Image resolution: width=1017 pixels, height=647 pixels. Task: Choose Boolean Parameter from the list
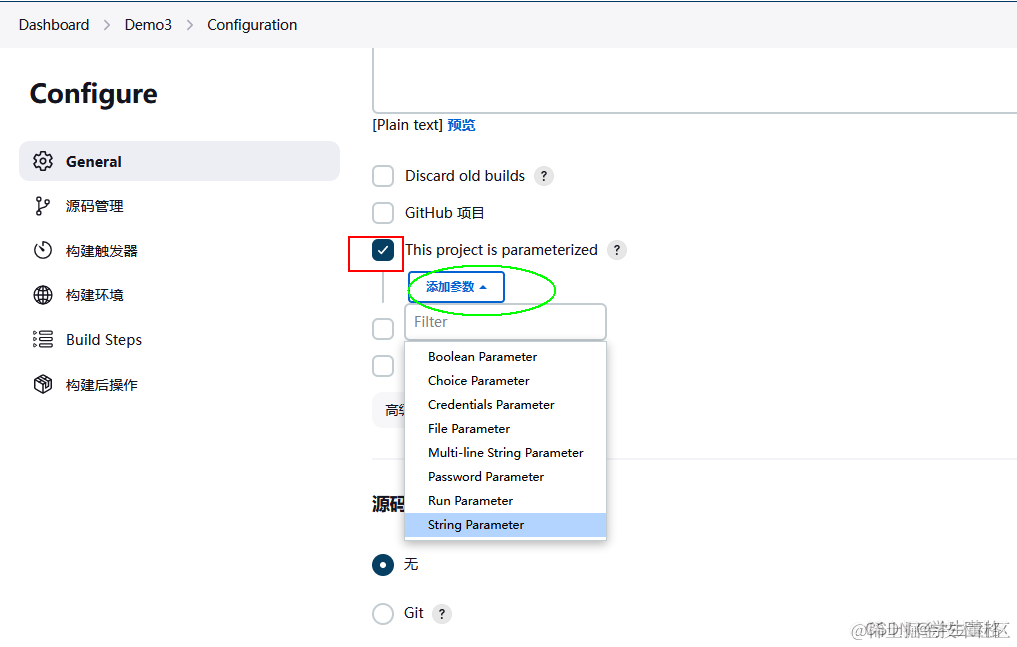[x=505, y=357]
